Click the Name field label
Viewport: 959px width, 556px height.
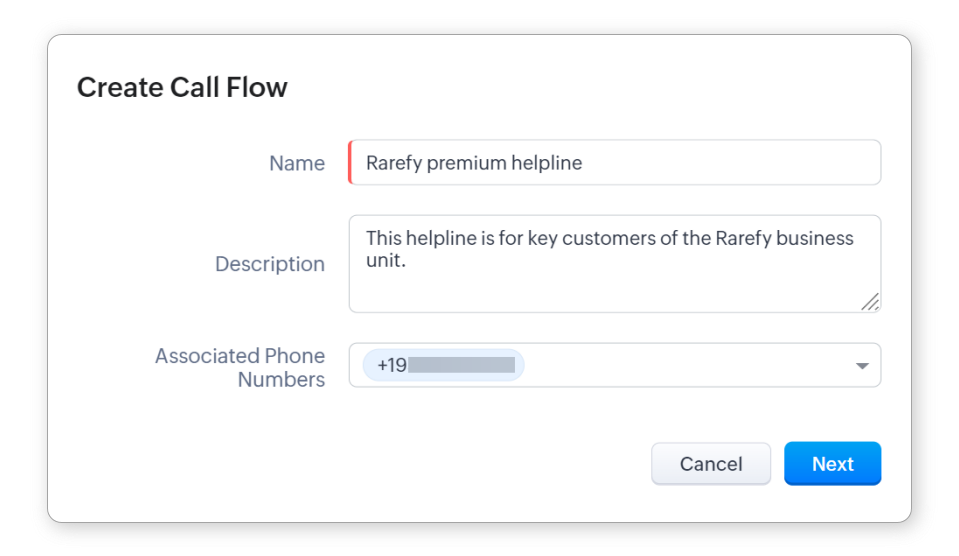click(x=296, y=163)
